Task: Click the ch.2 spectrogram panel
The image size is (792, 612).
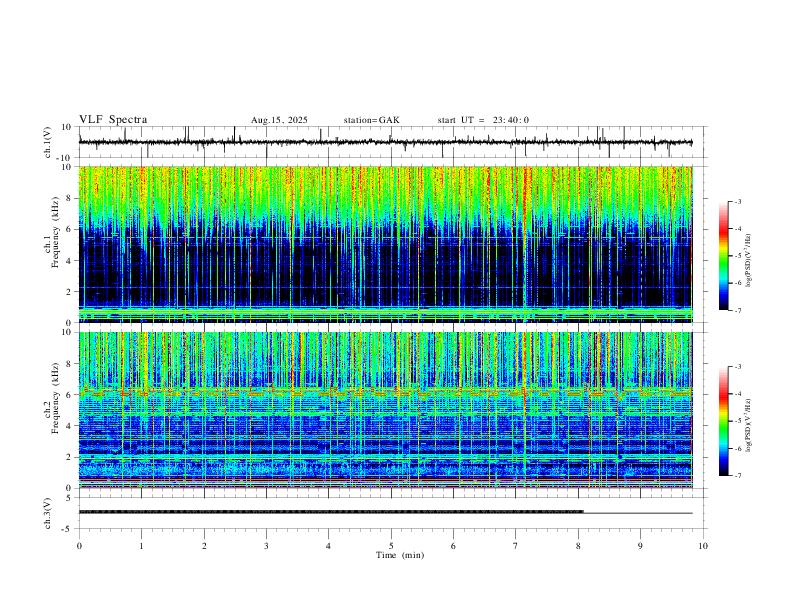Action: pos(385,410)
